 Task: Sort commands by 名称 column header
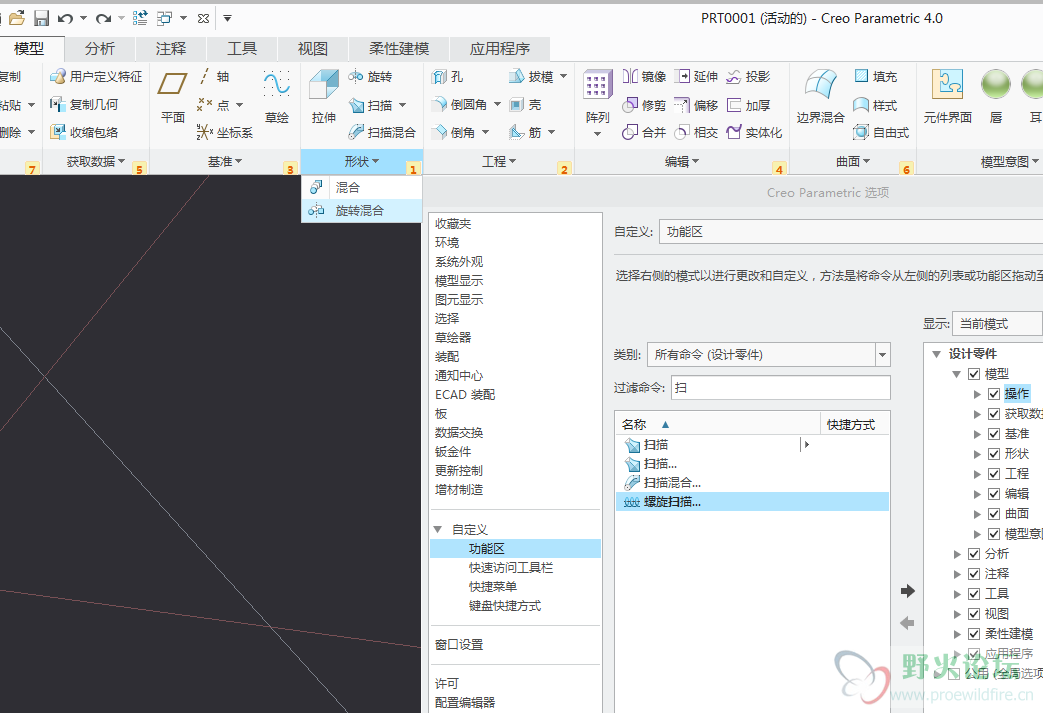click(x=718, y=424)
